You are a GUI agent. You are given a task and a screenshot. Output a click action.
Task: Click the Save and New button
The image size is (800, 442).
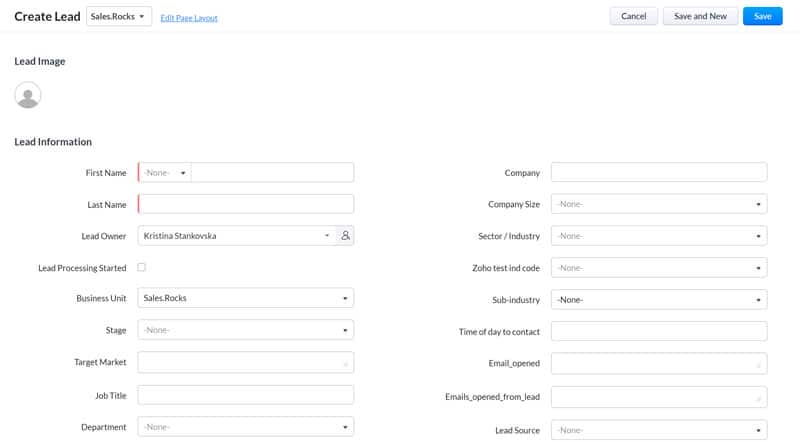click(700, 16)
